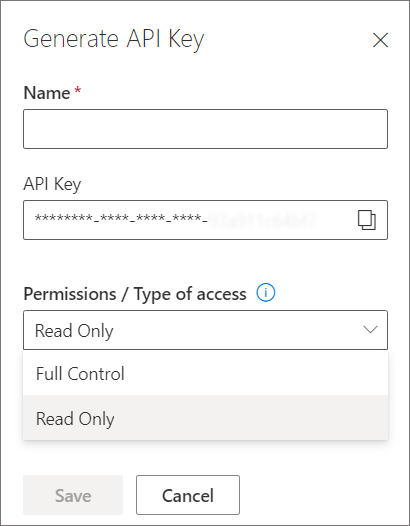Click inside the API Key field
This screenshot has height=526, width=410.
tap(205, 220)
